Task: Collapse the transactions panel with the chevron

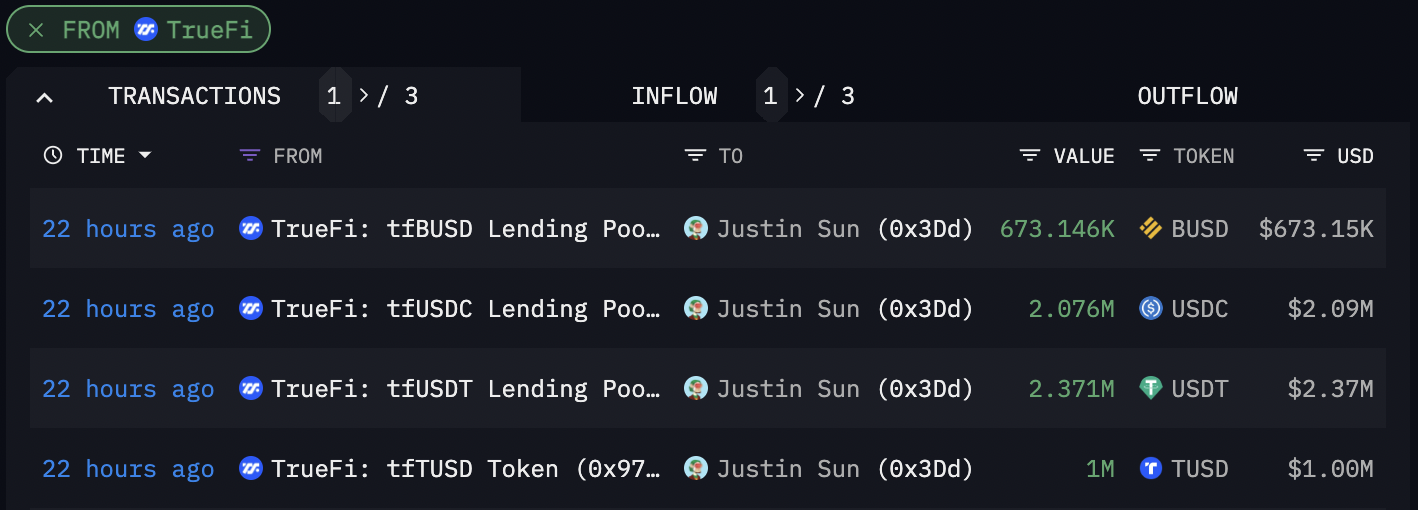Action: point(44,97)
